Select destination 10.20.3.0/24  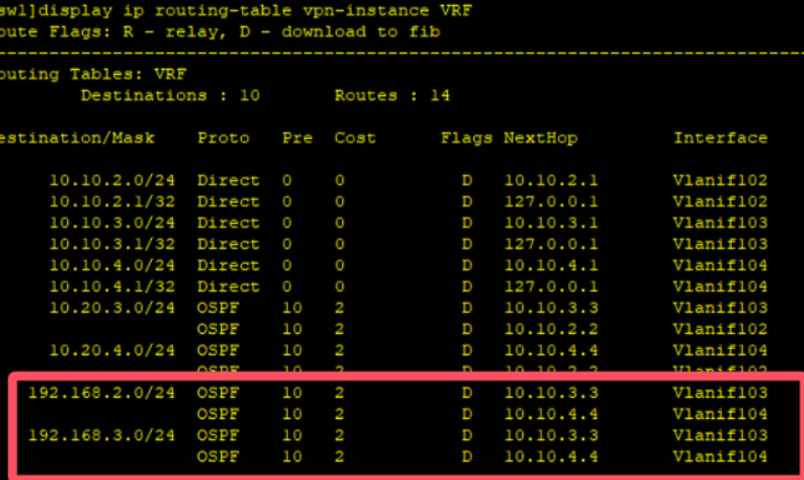112,308
